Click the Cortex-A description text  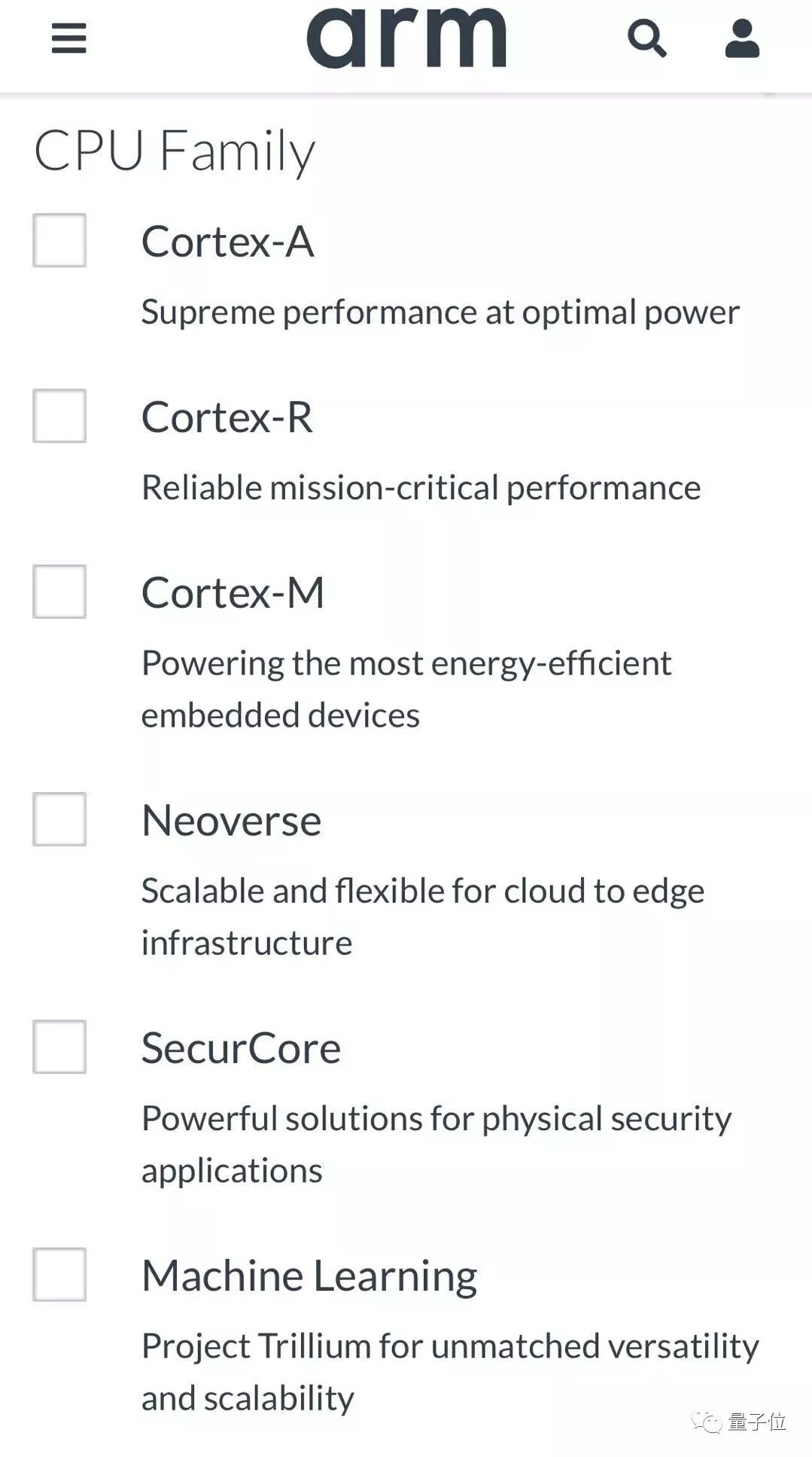[x=440, y=312]
